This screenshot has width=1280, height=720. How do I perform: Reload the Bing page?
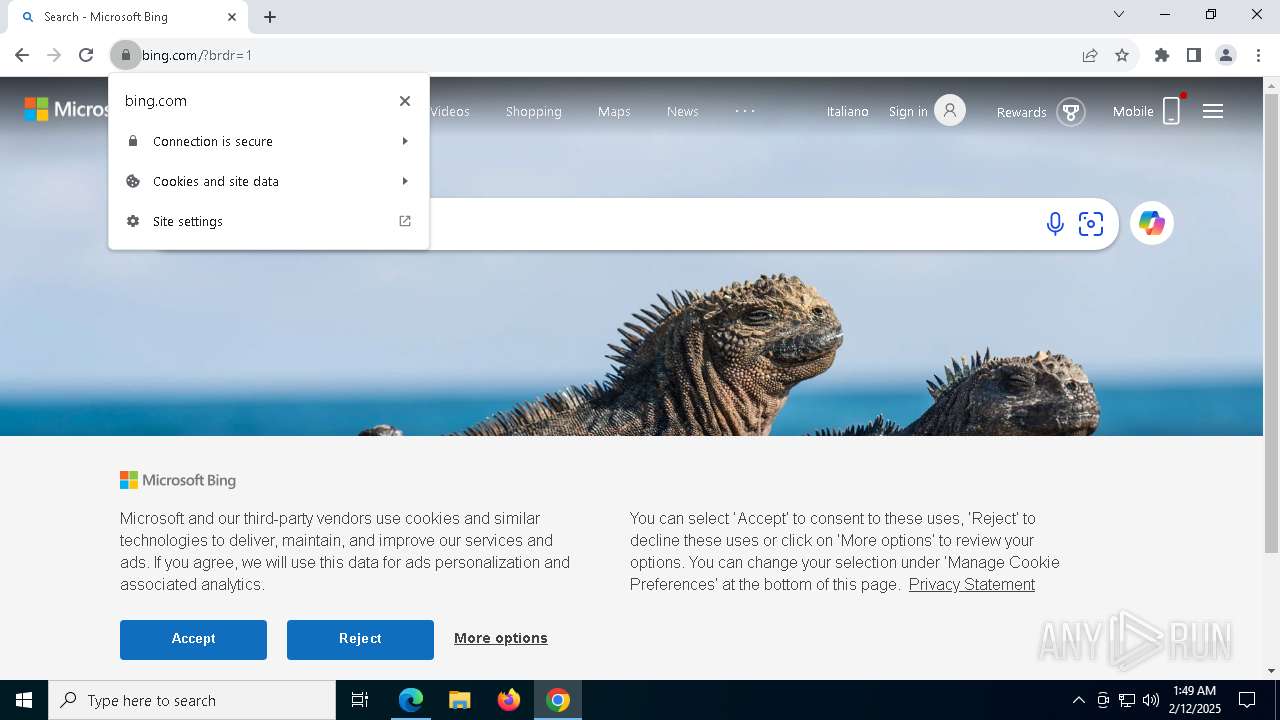point(86,55)
